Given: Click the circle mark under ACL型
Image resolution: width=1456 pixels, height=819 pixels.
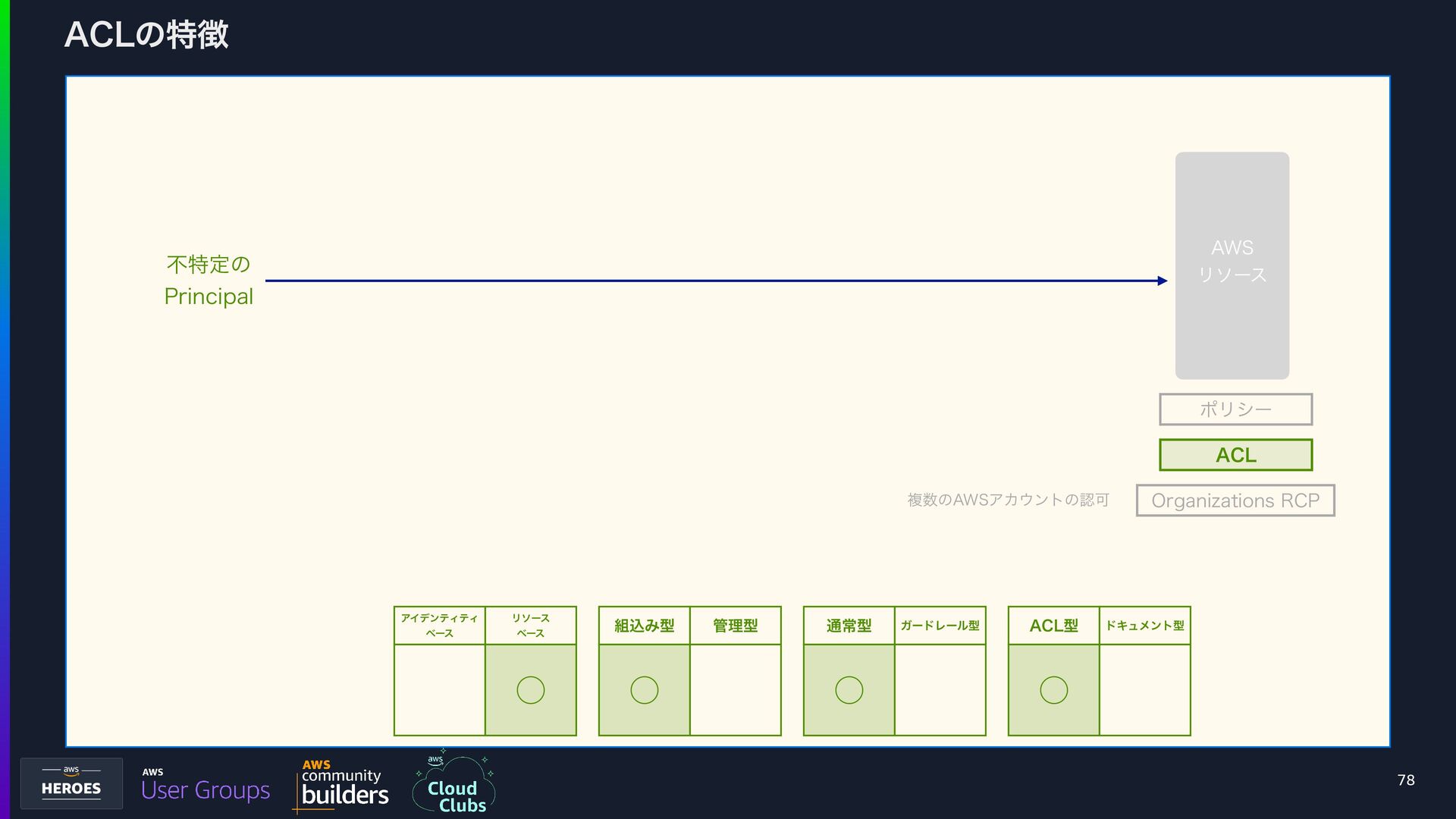Looking at the screenshot, I should point(1054,690).
